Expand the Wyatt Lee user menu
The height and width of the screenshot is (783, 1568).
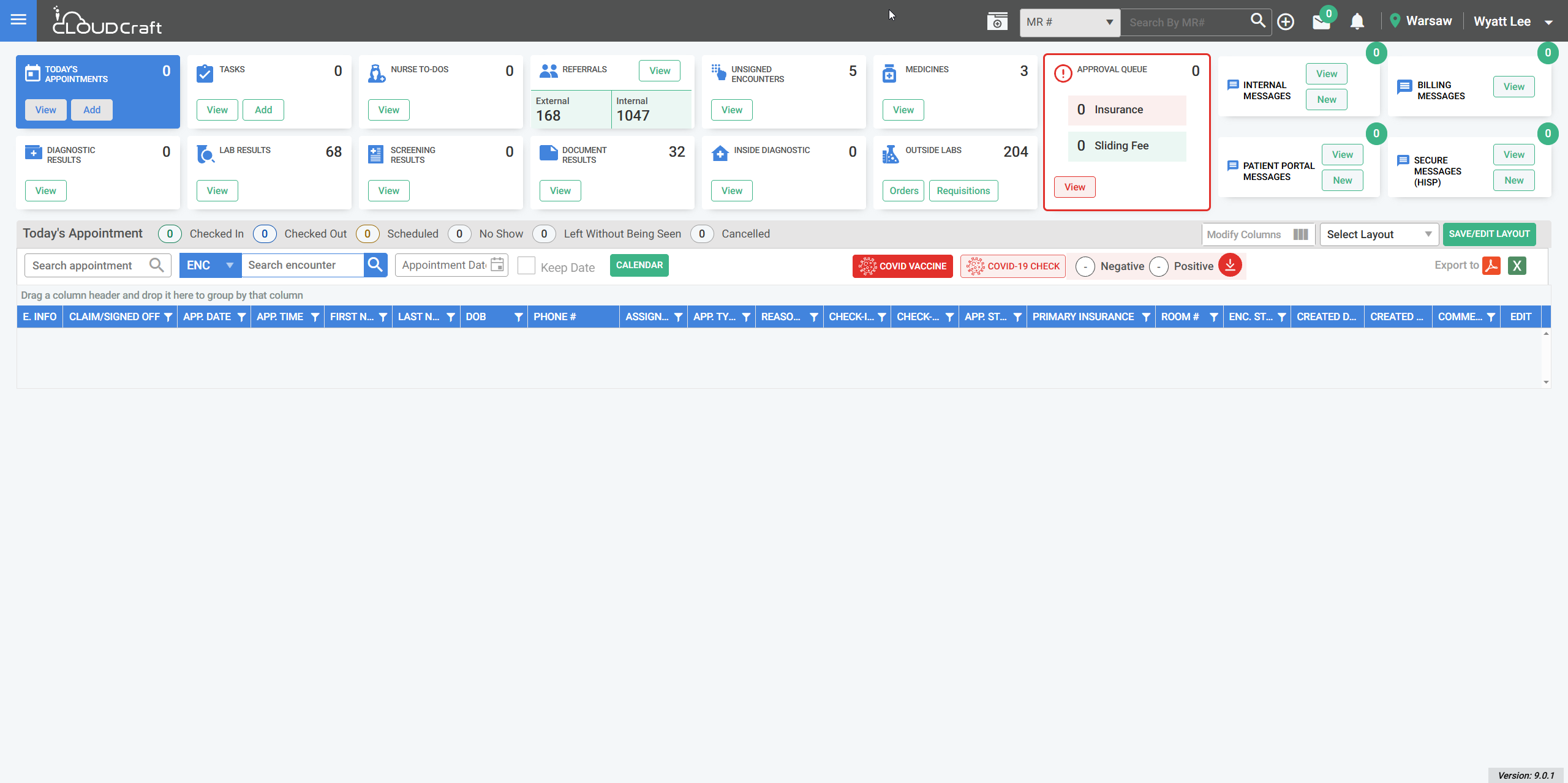pyautogui.click(x=1549, y=23)
